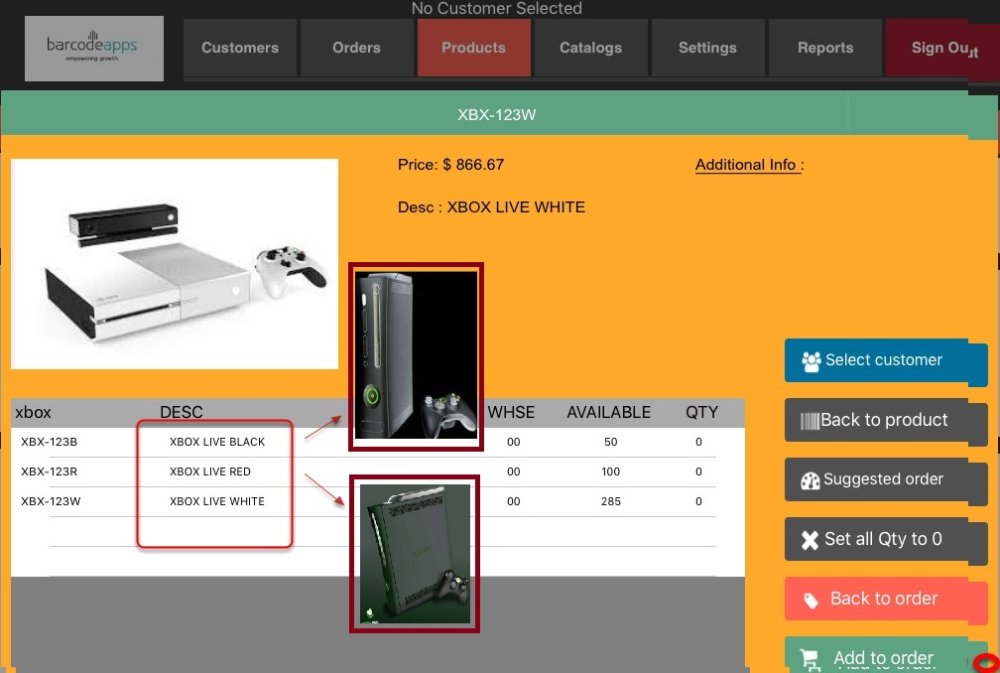Click the WHSE value for XBX-123B
Viewport: 1000px width, 673px height.
tap(513, 441)
